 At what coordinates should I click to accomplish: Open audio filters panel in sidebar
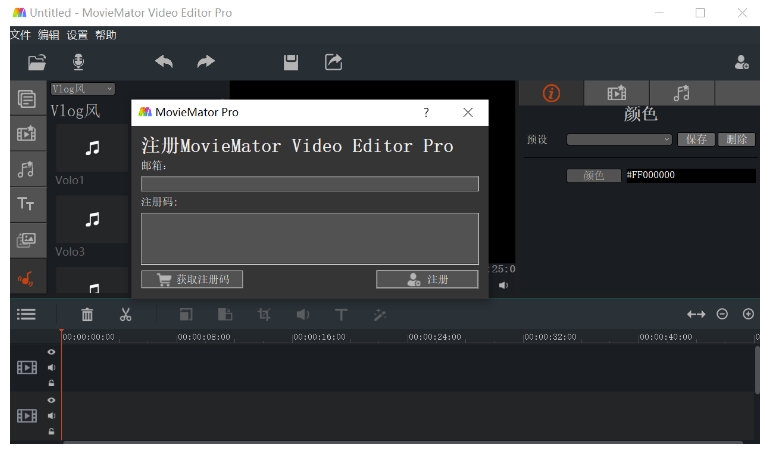pos(27,169)
